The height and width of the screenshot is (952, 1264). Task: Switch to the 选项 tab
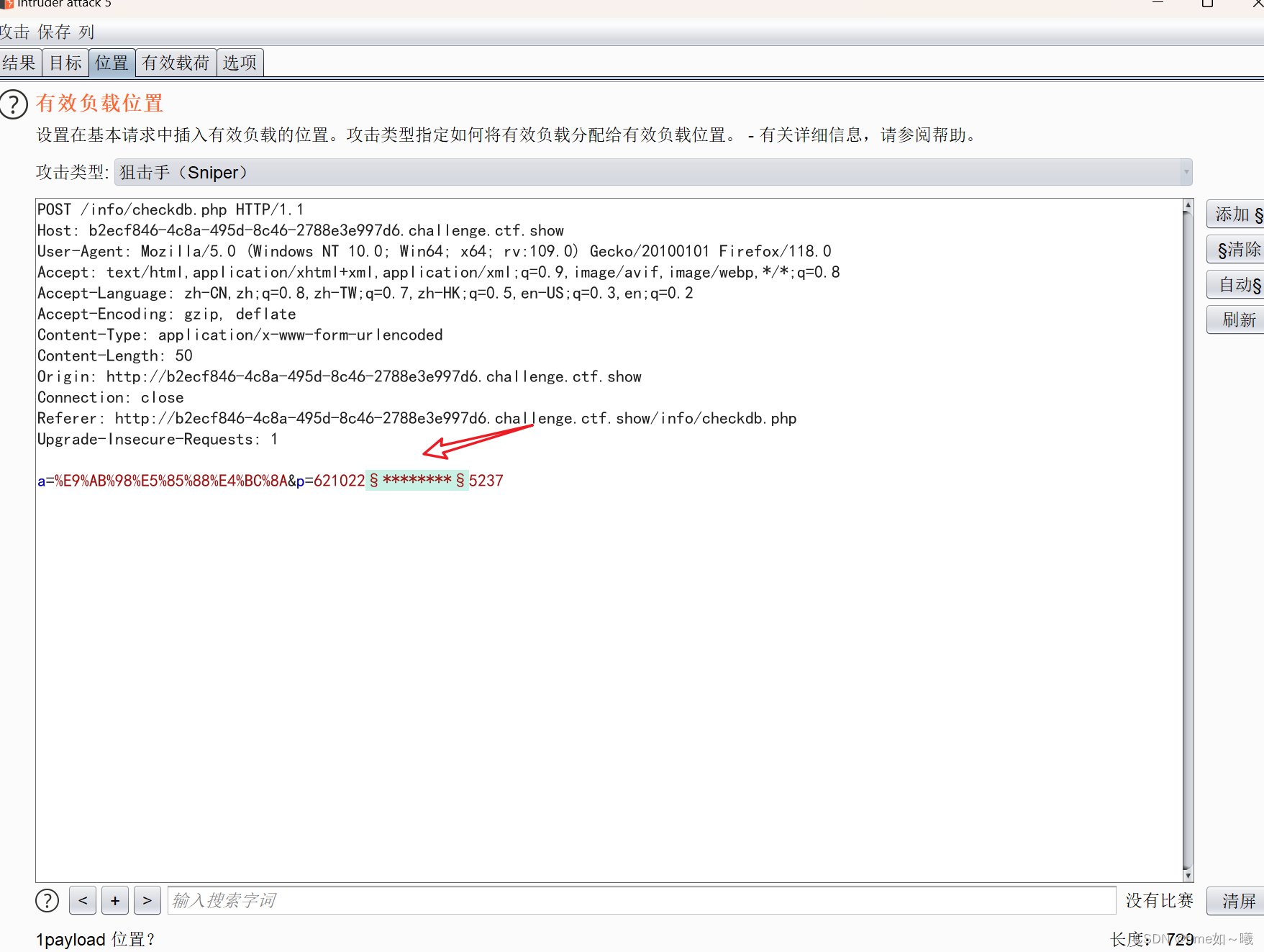point(240,63)
